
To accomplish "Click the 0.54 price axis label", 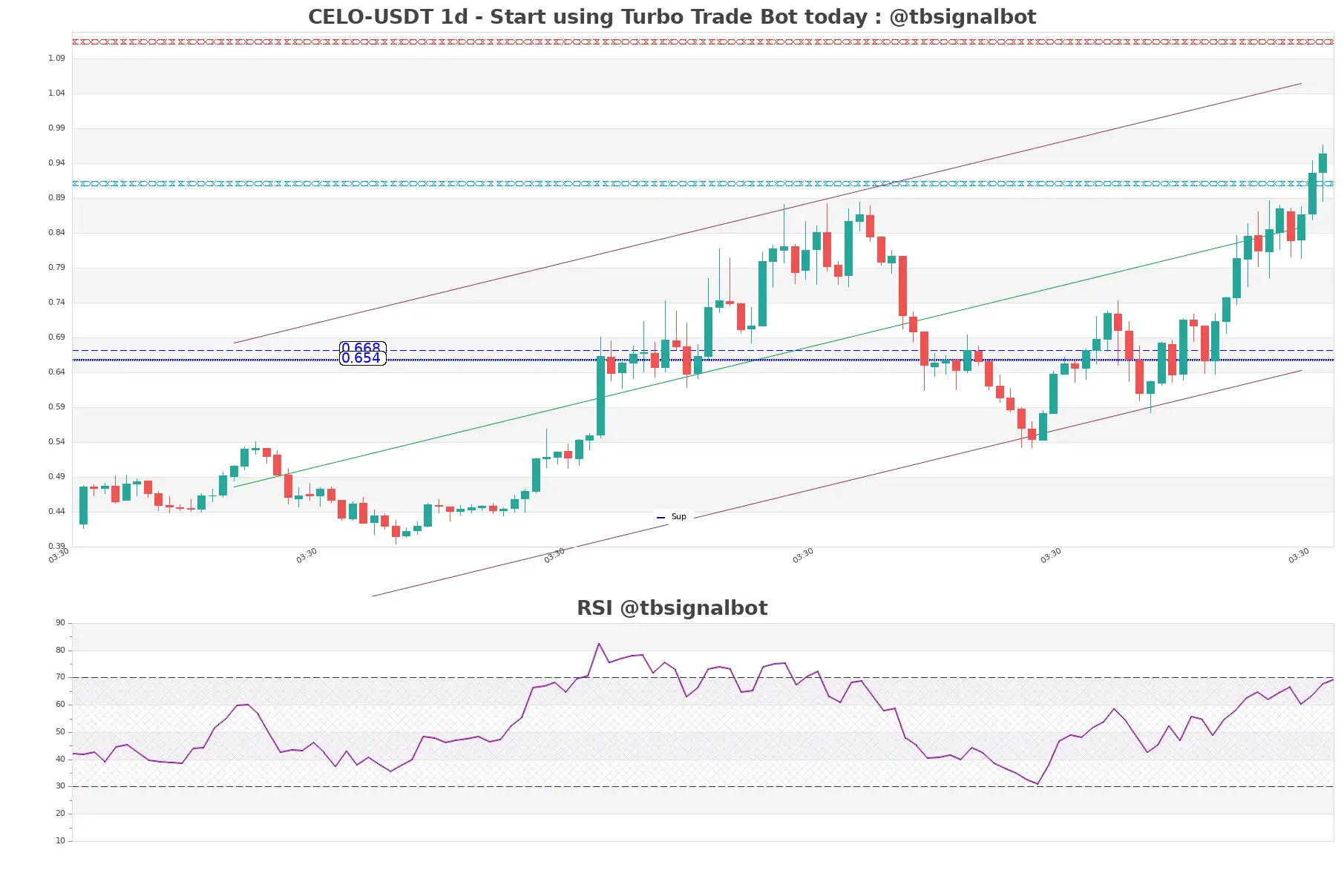I will click(56, 441).
